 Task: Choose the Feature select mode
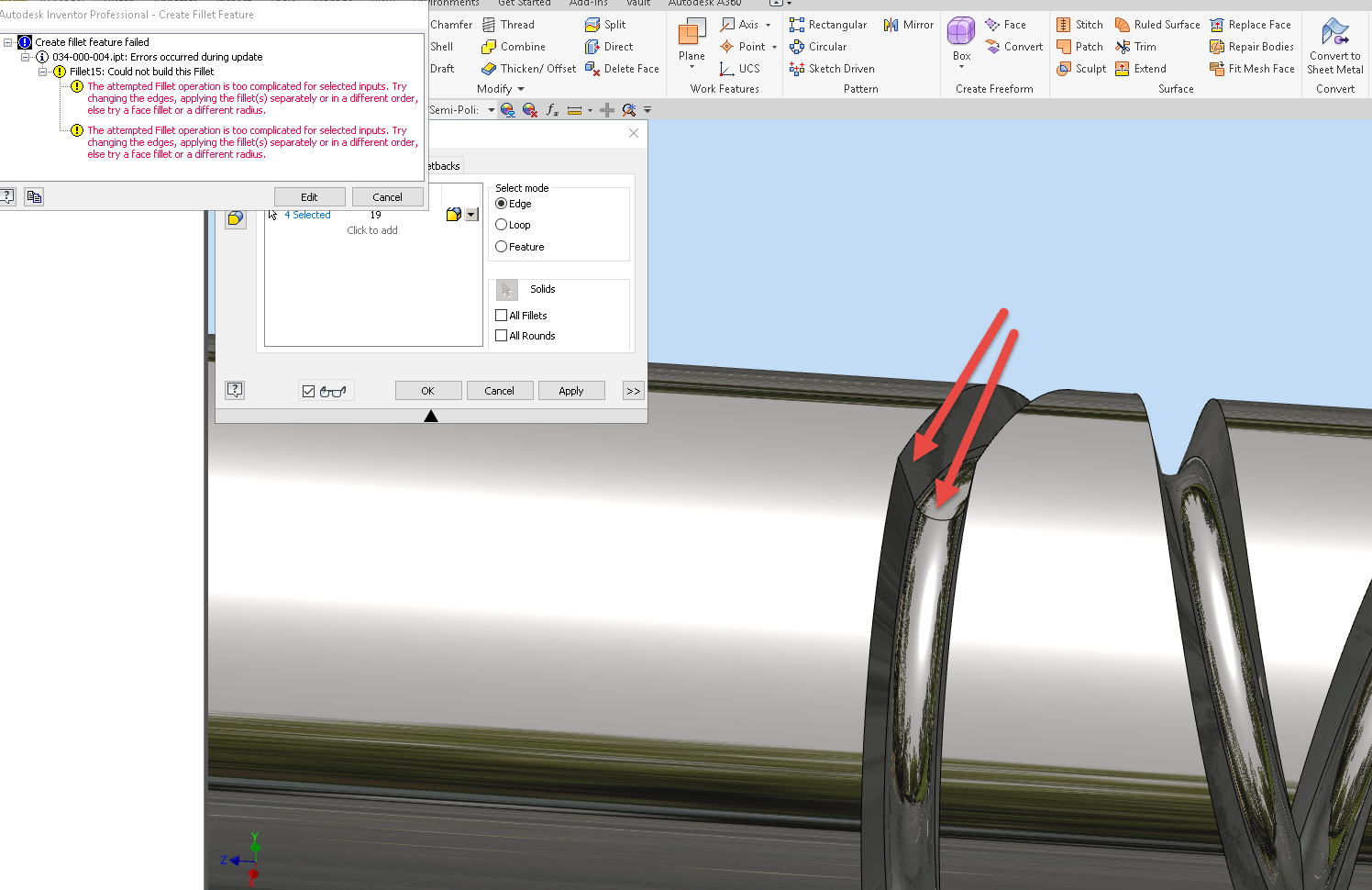click(x=502, y=247)
